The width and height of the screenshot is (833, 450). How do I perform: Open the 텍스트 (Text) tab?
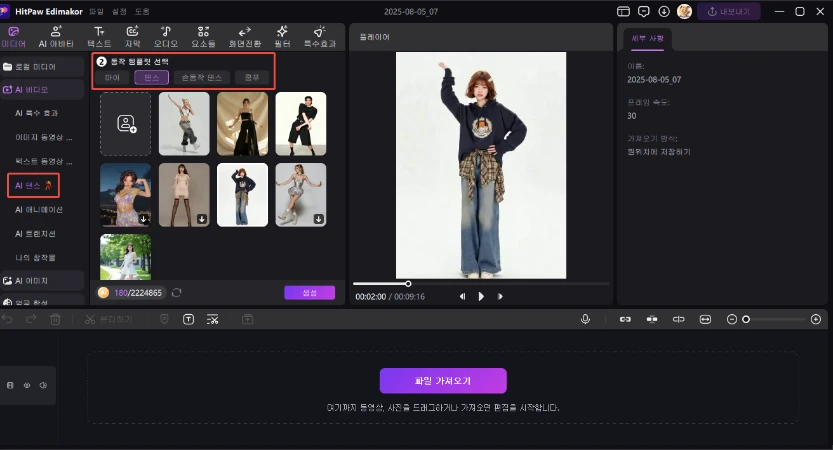coord(99,37)
